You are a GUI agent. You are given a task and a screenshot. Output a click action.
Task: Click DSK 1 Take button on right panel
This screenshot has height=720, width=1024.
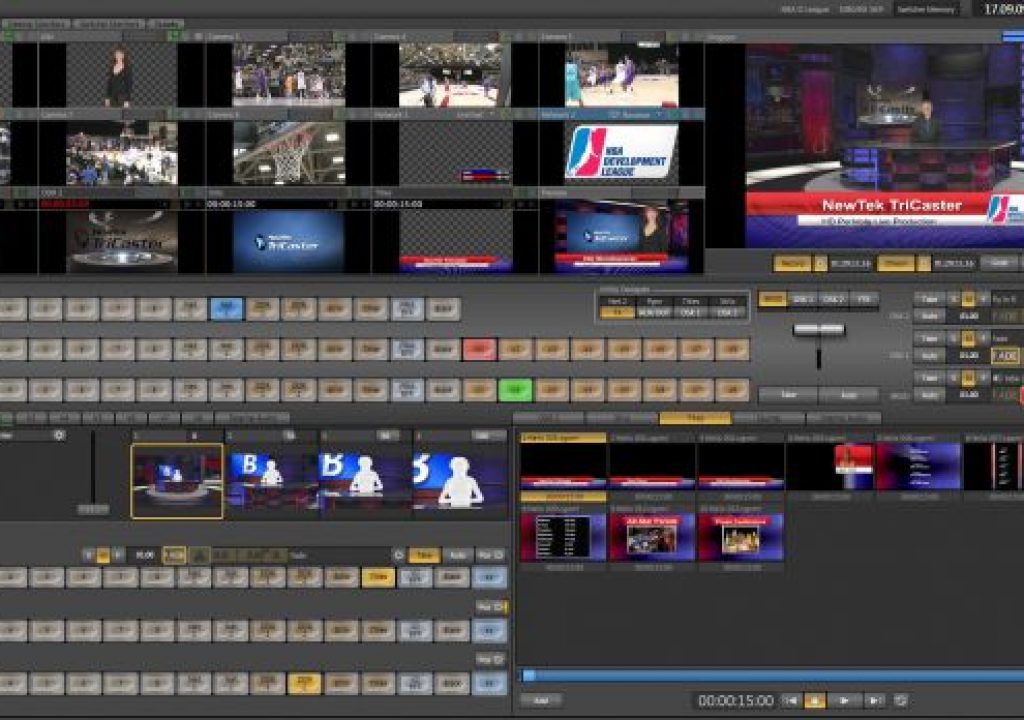(x=929, y=299)
